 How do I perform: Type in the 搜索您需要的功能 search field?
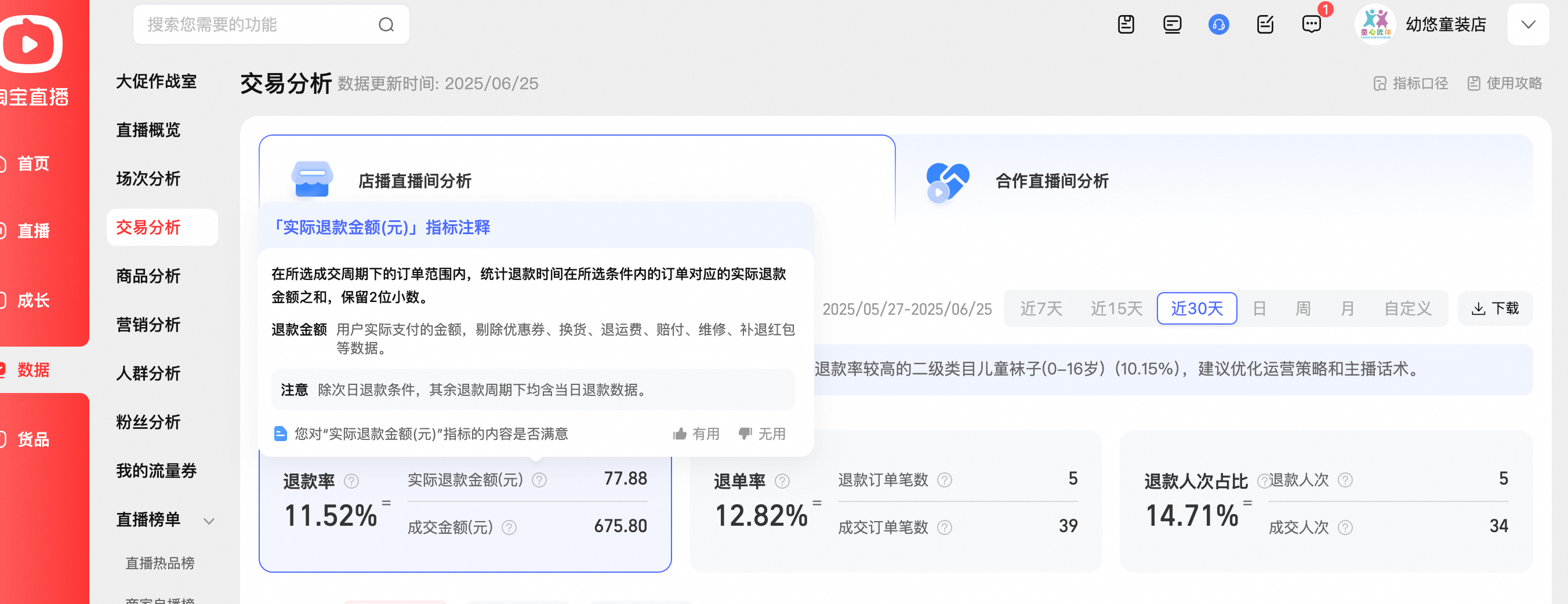point(271,24)
